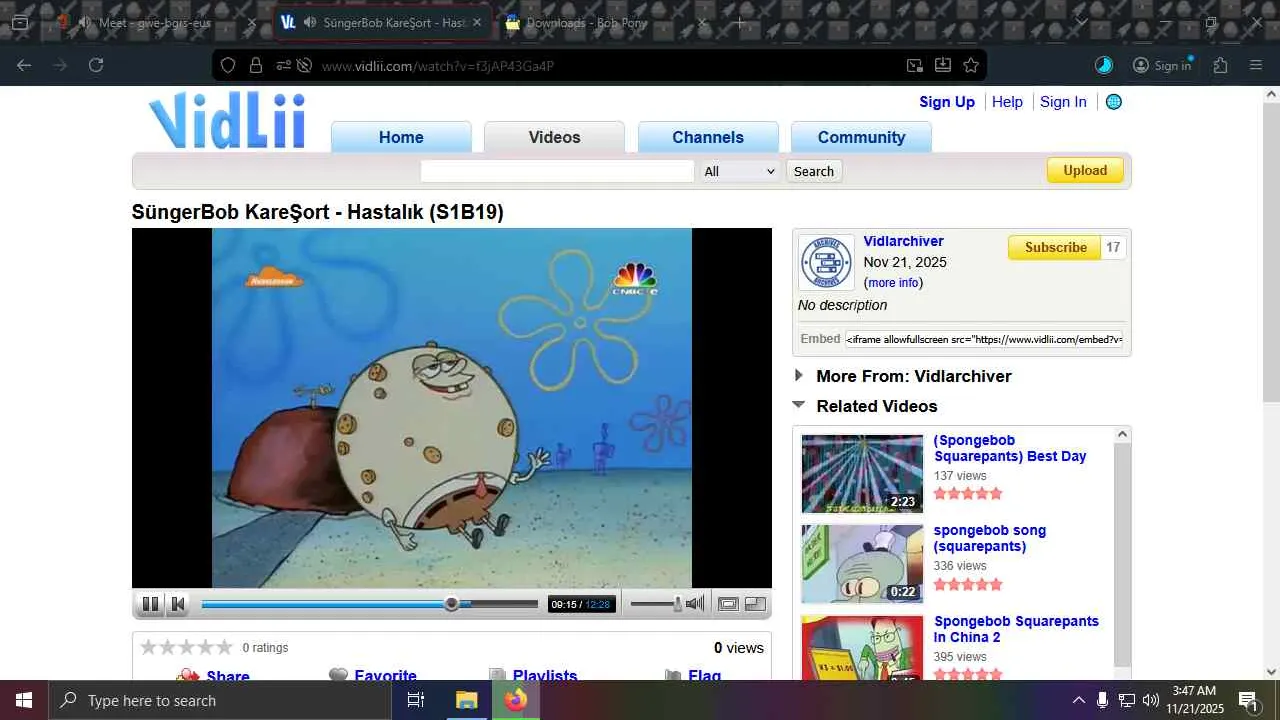Click the circular toolbar icon beside Sign in
Viewport: 1280px width, 720px height.
1104,65
